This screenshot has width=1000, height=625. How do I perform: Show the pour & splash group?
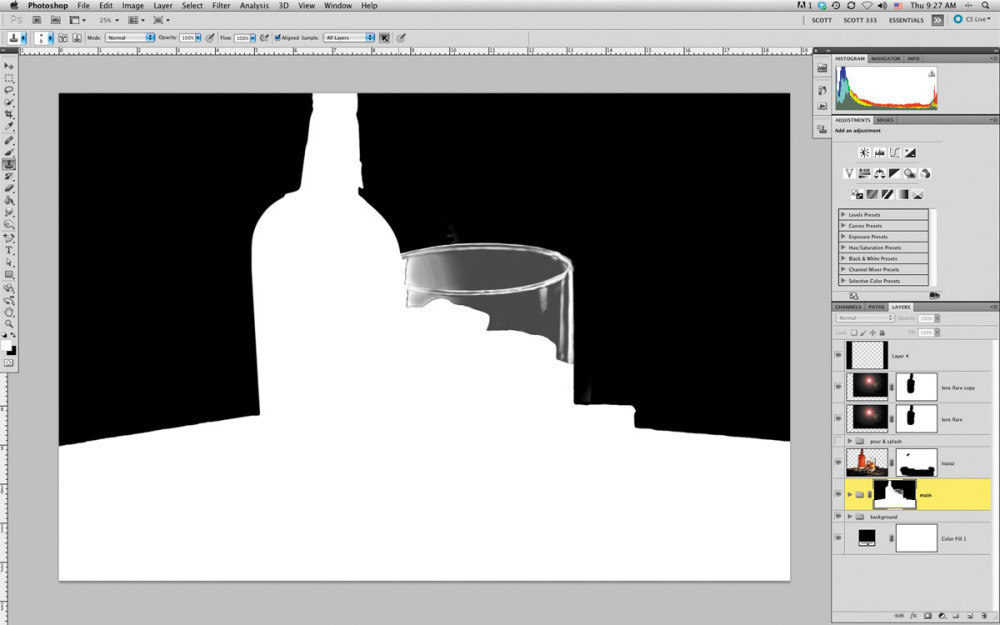click(838, 441)
